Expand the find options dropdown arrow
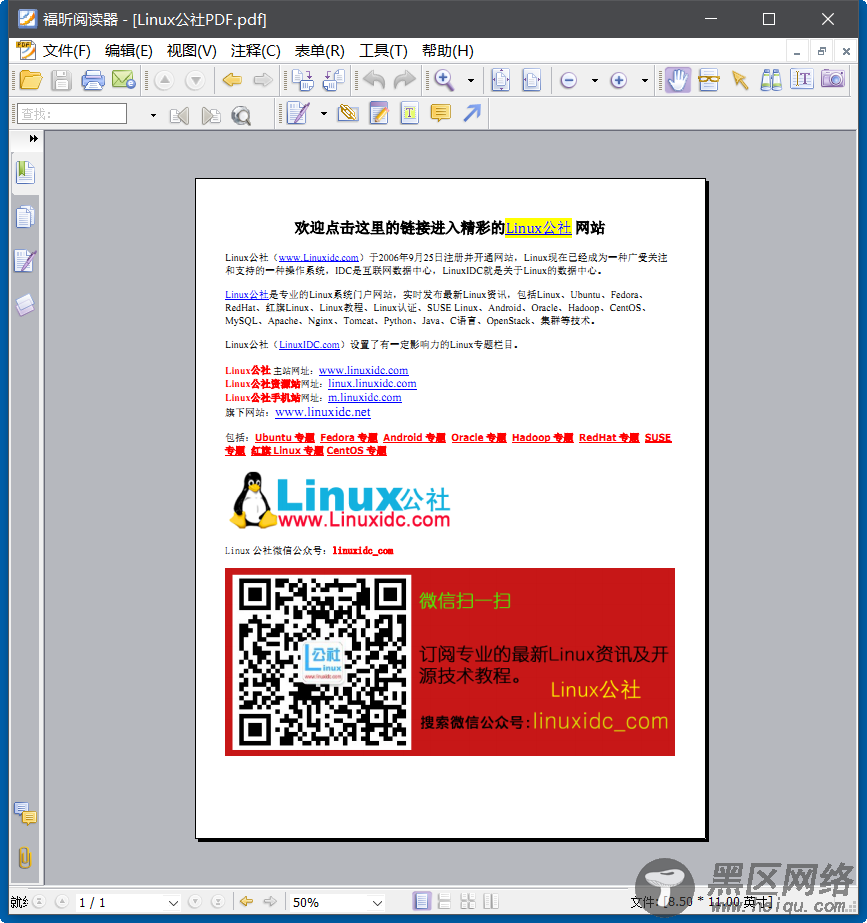The height and width of the screenshot is (923, 867). 153,115
